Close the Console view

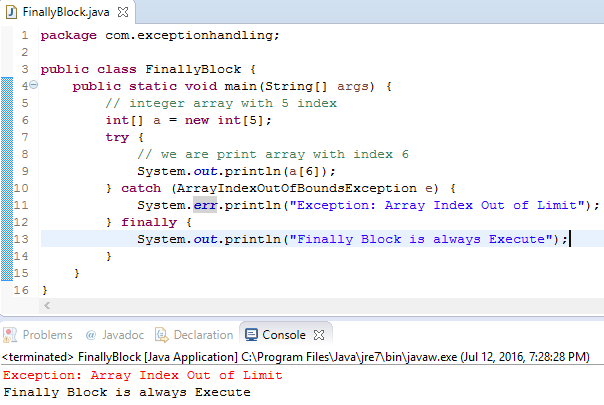click(x=319, y=335)
